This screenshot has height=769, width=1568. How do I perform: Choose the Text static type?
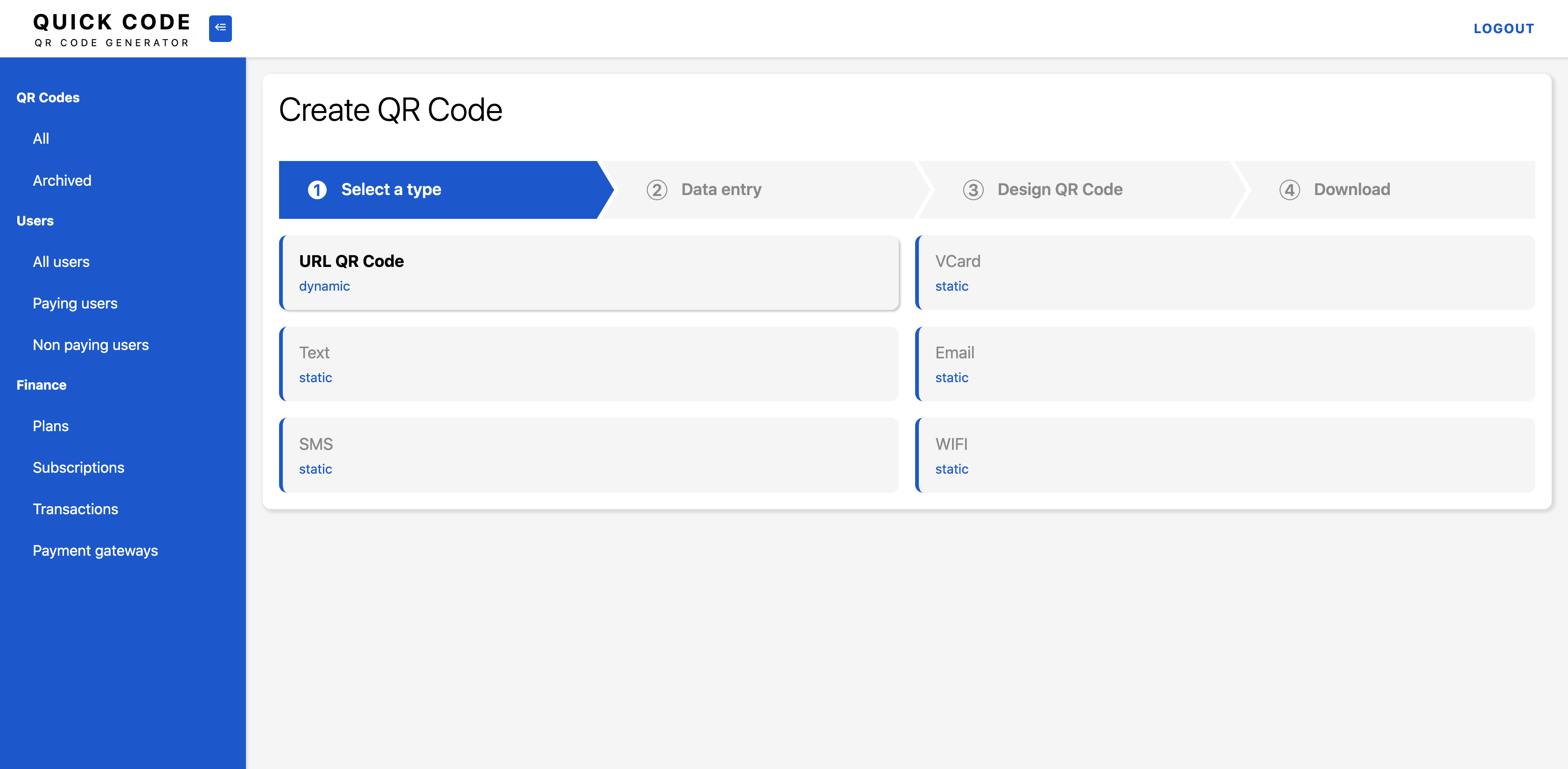(589, 364)
